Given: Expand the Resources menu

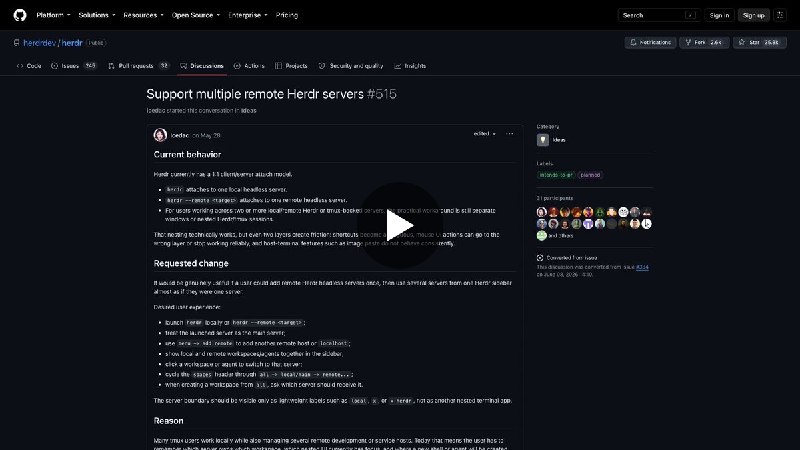Looking at the screenshot, I should 143,15.
